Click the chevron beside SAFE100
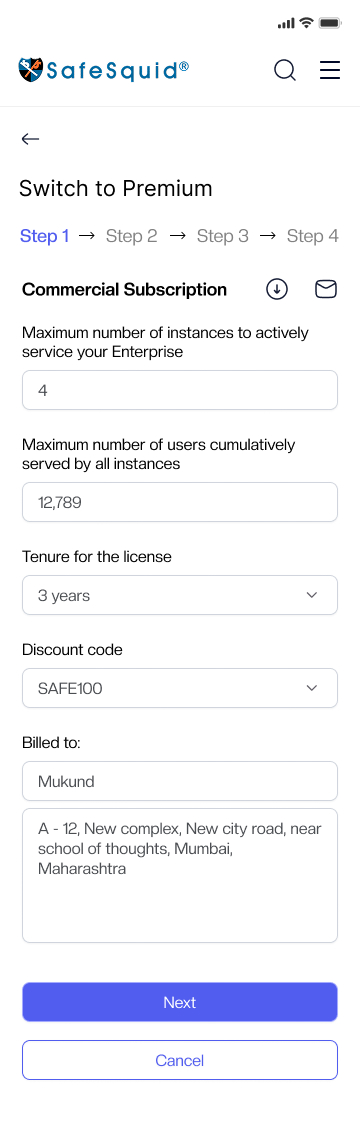The width and height of the screenshot is (360, 1122). click(311, 688)
